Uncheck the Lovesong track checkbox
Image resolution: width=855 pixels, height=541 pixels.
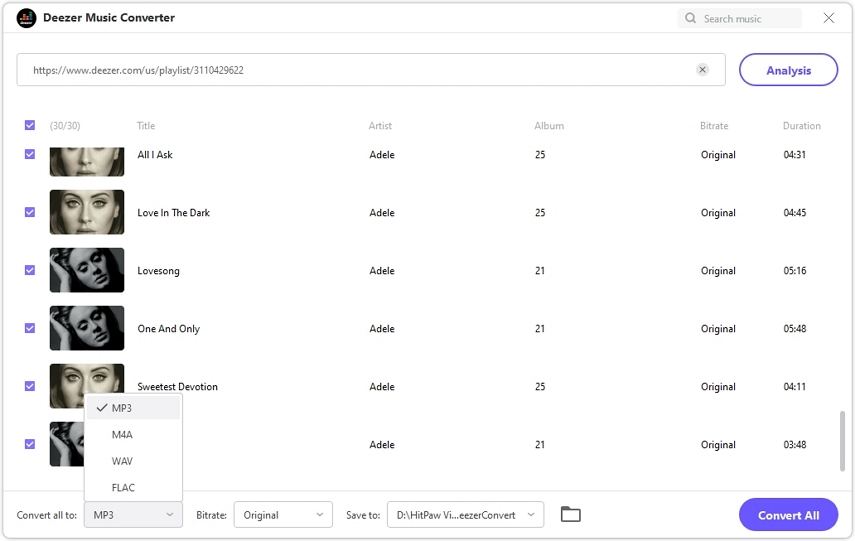click(30, 270)
